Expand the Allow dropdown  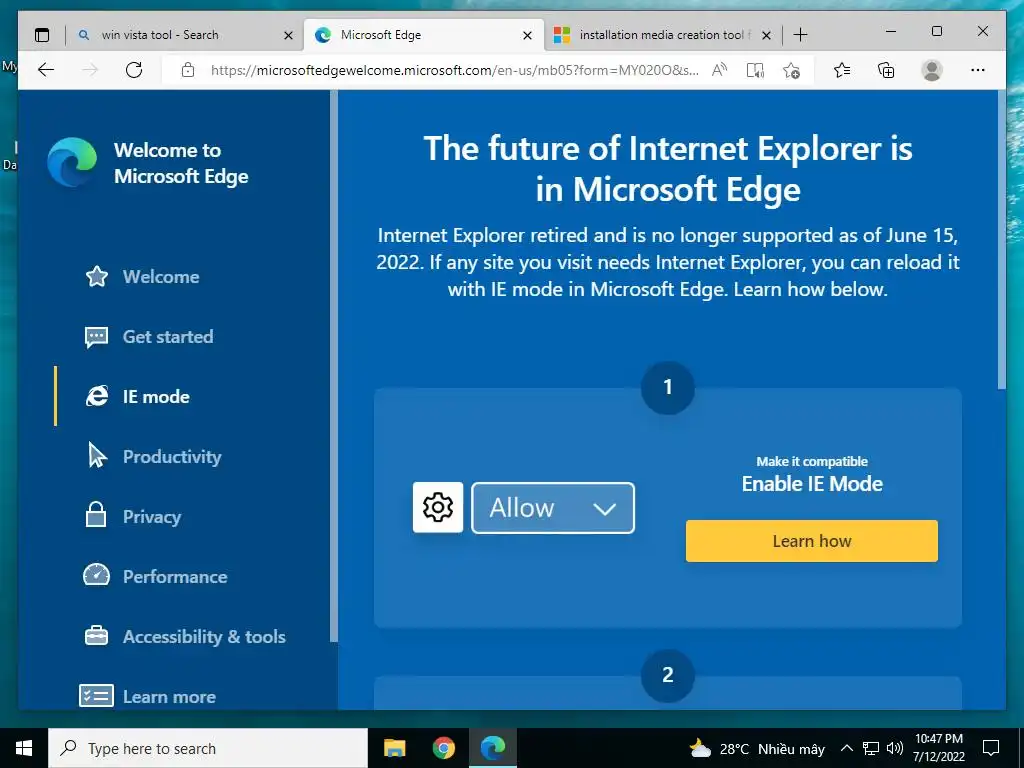(x=553, y=507)
